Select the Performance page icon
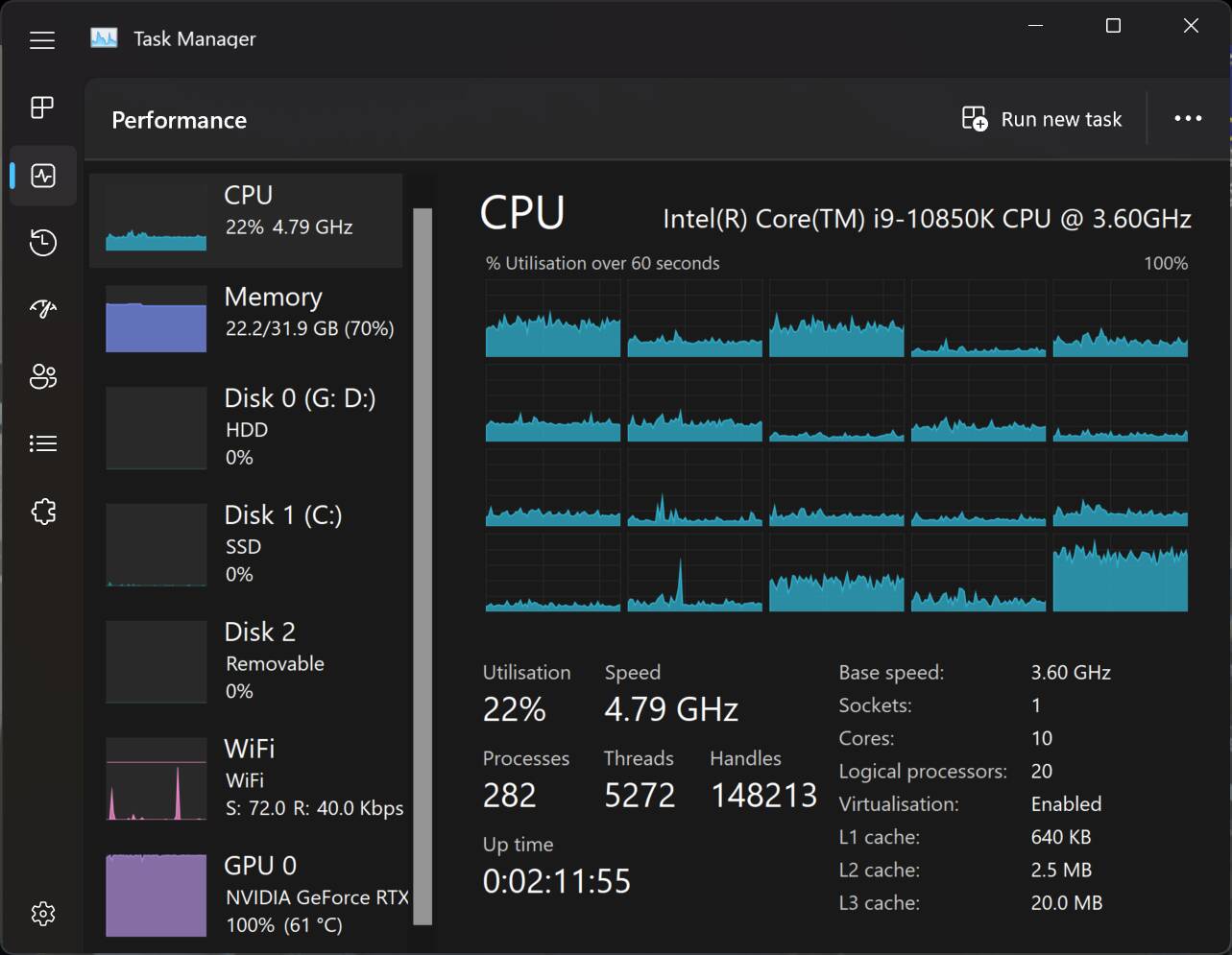Viewport: 1232px width, 955px height. click(43, 176)
